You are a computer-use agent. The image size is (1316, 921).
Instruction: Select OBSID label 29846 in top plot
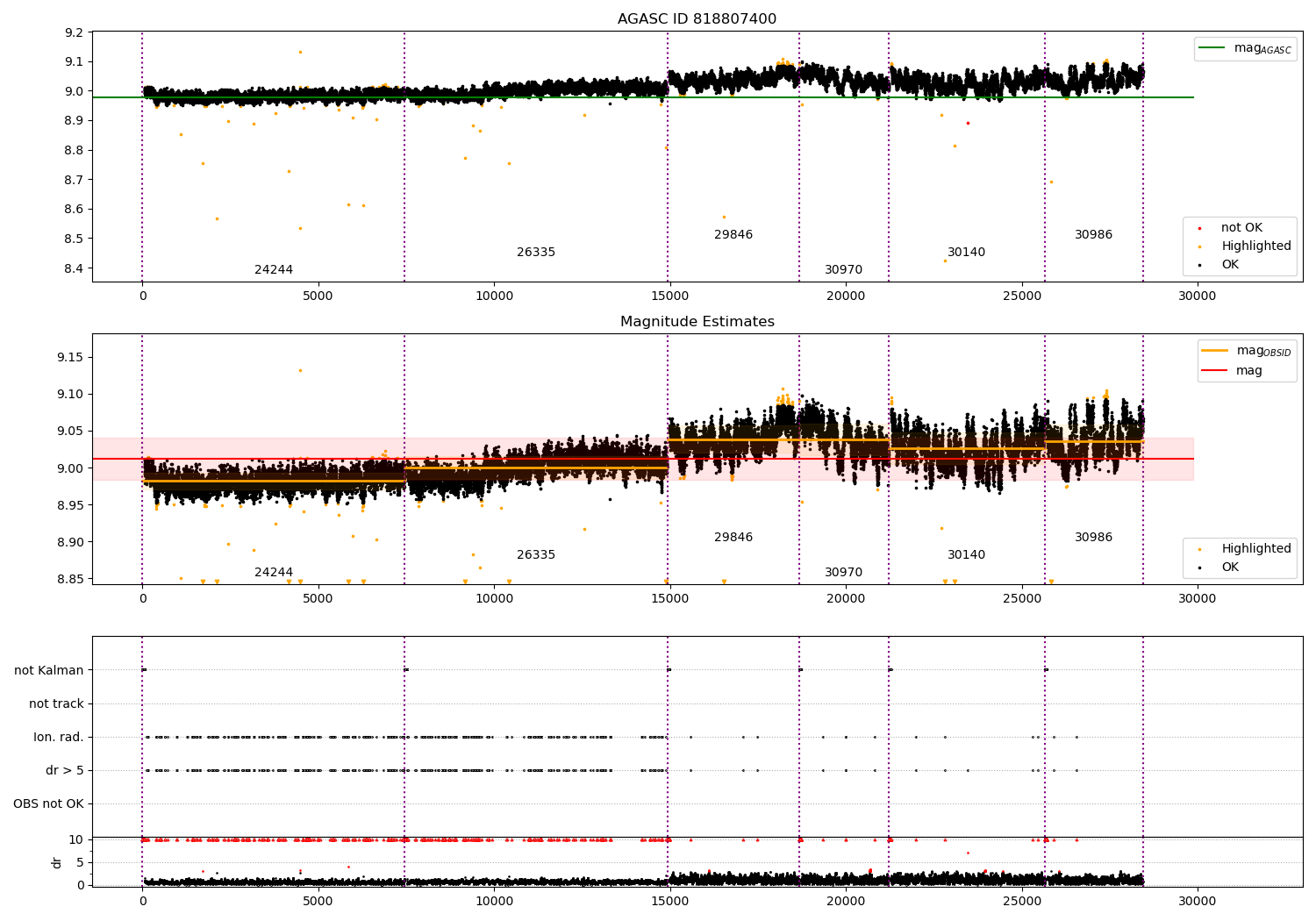point(733,235)
